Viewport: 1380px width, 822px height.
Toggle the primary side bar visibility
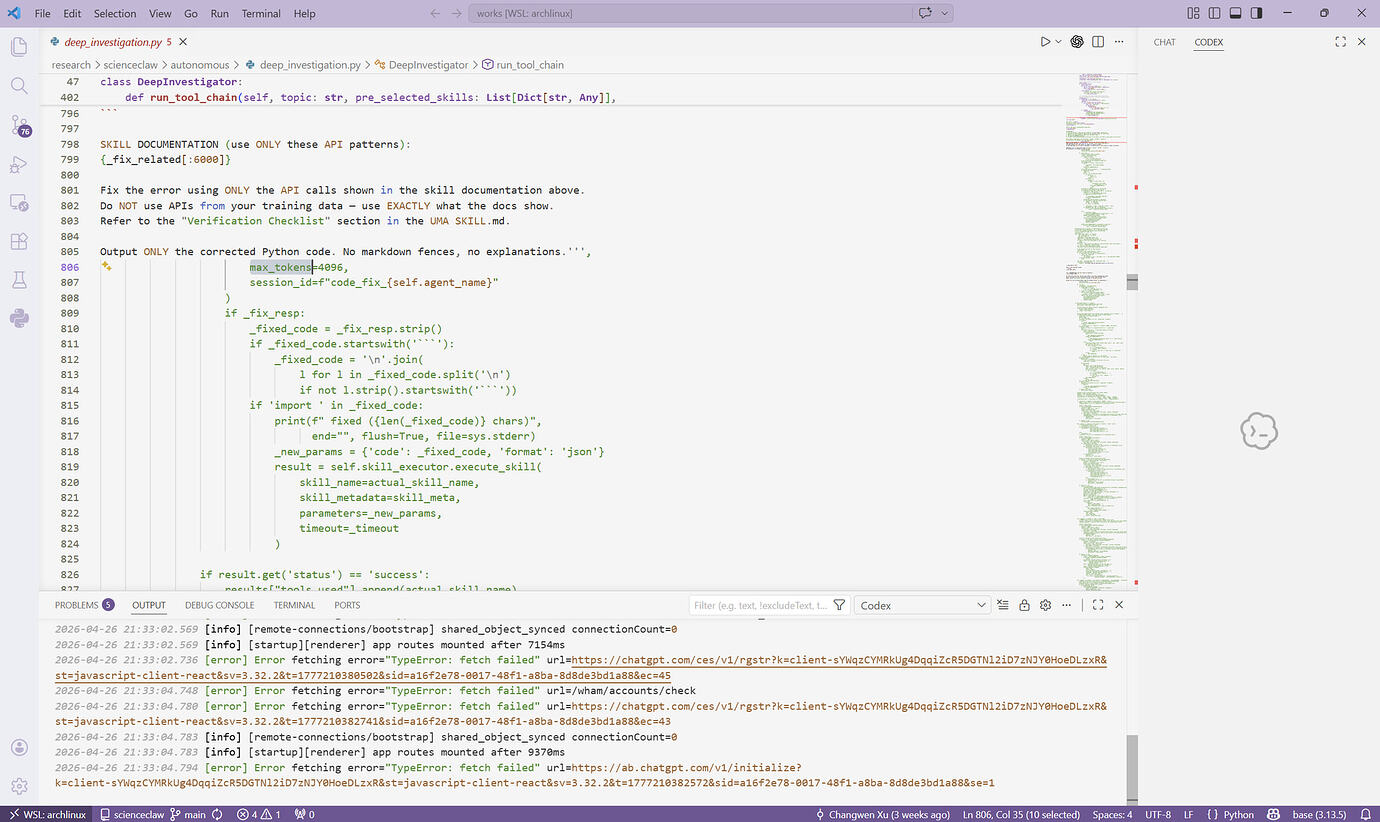(1214, 14)
